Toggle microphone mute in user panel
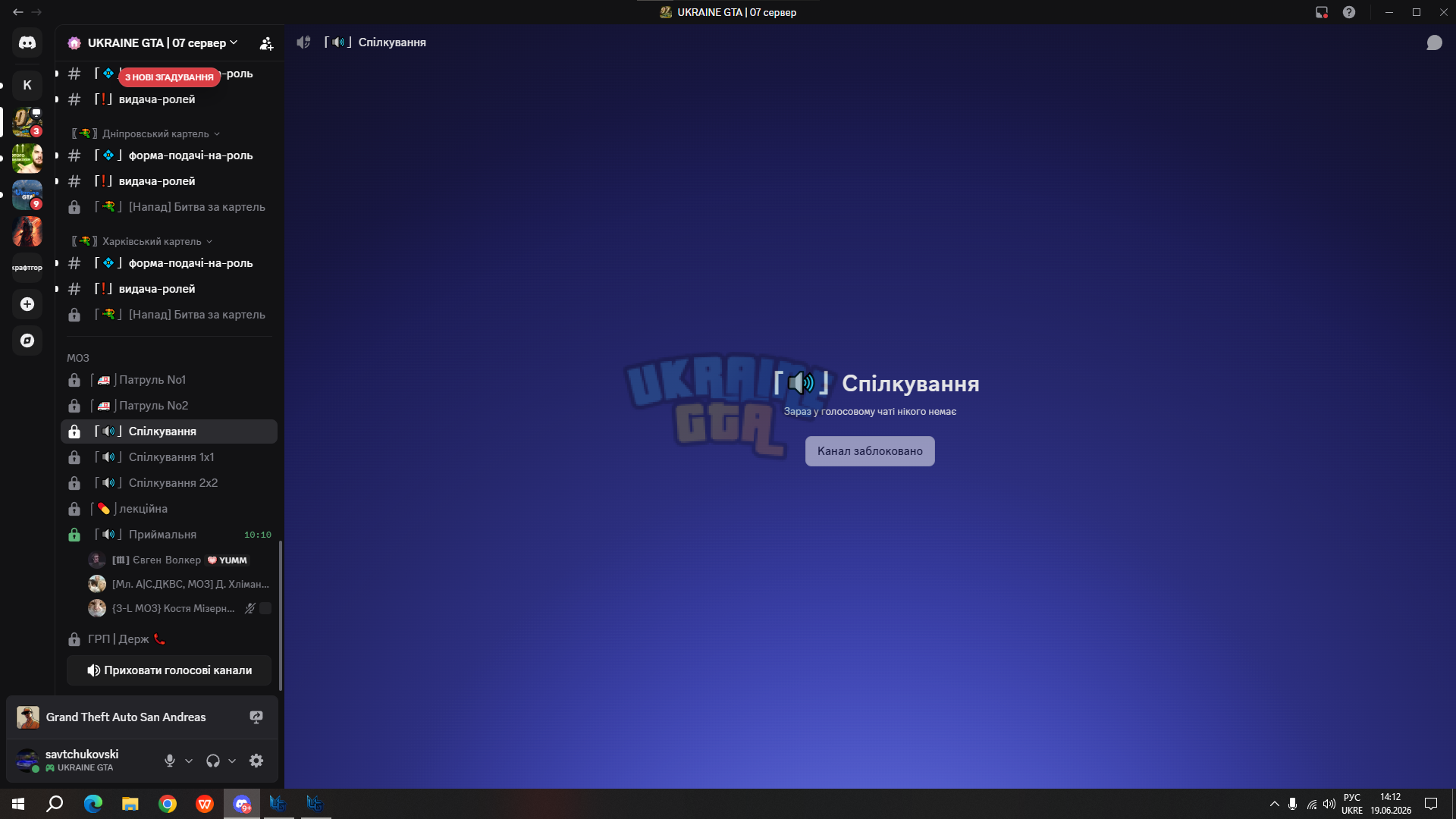 pyautogui.click(x=170, y=761)
